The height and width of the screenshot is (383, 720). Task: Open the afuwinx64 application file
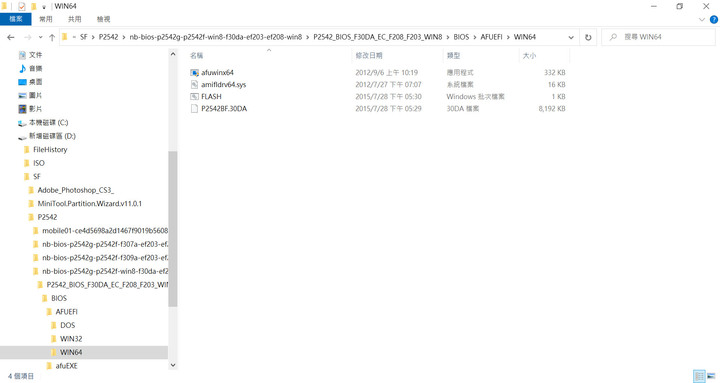[217, 73]
